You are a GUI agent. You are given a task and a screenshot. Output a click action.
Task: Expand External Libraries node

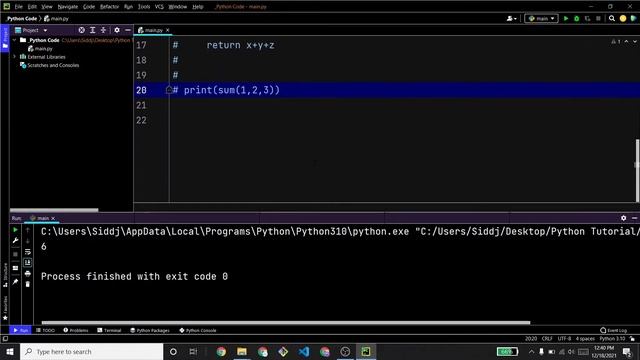tap(15, 57)
